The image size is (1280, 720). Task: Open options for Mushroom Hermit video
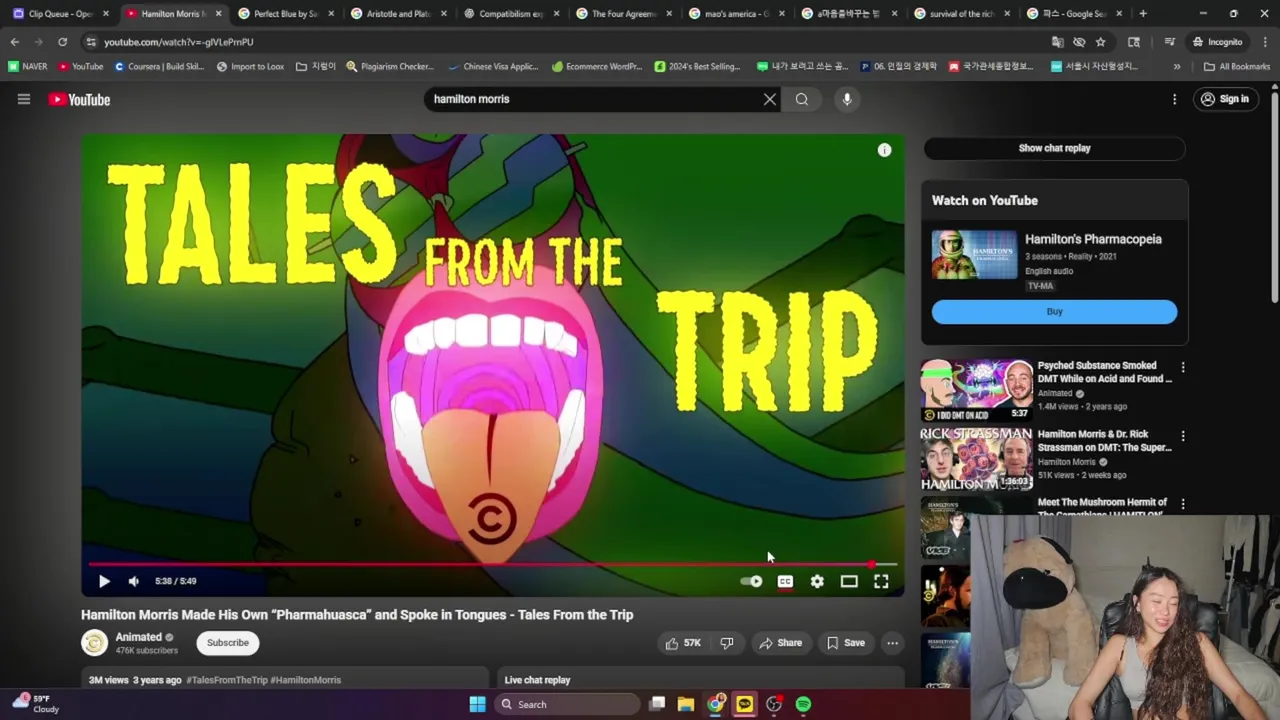[x=1183, y=505]
